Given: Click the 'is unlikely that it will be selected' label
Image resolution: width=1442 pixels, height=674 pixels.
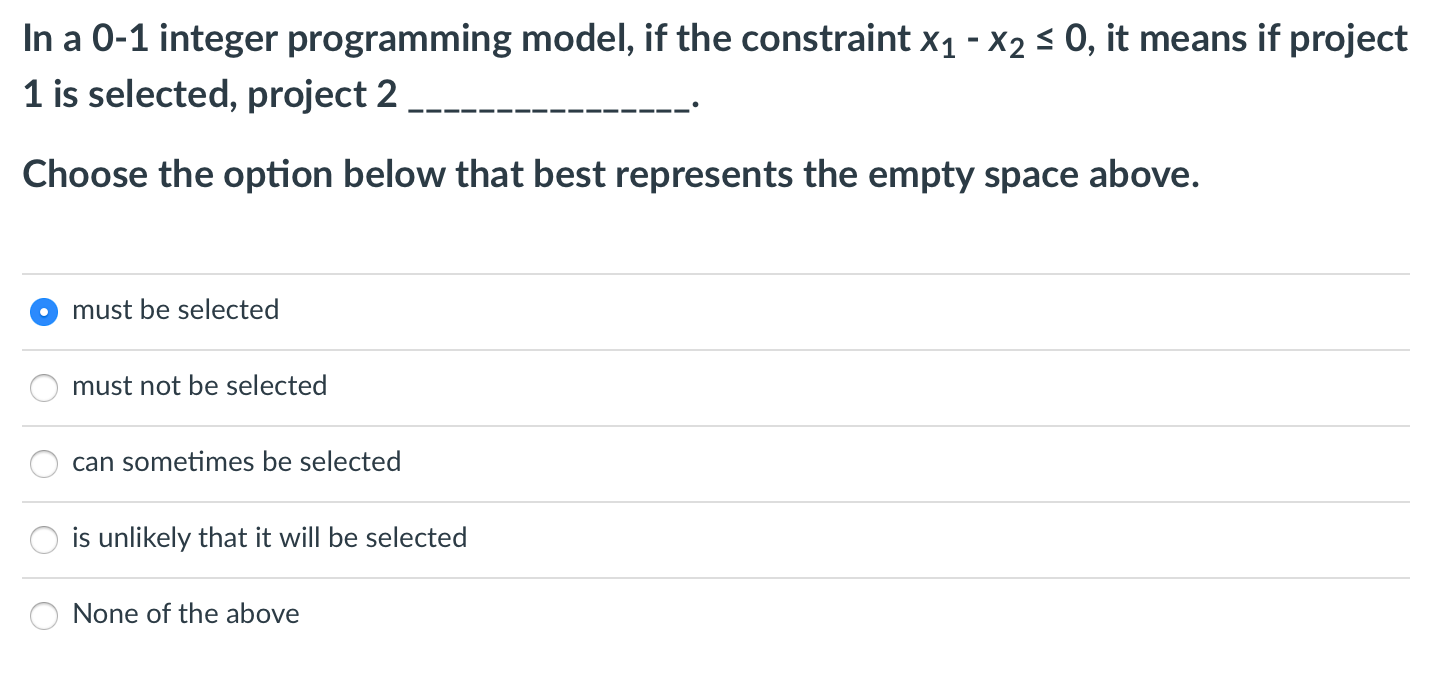Looking at the screenshot, I should [x=269, y=539].
